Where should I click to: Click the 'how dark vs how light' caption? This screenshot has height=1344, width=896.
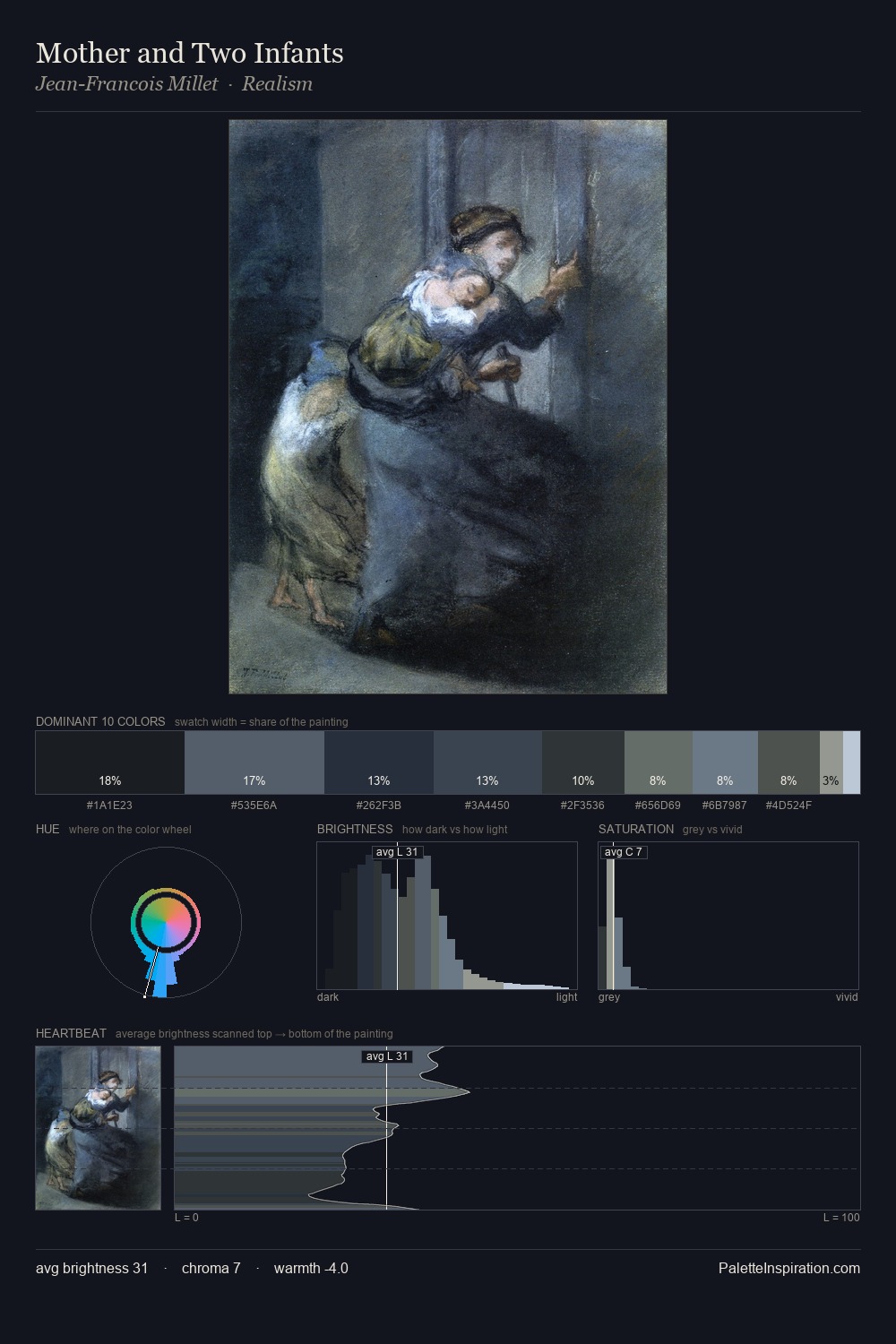454,830
